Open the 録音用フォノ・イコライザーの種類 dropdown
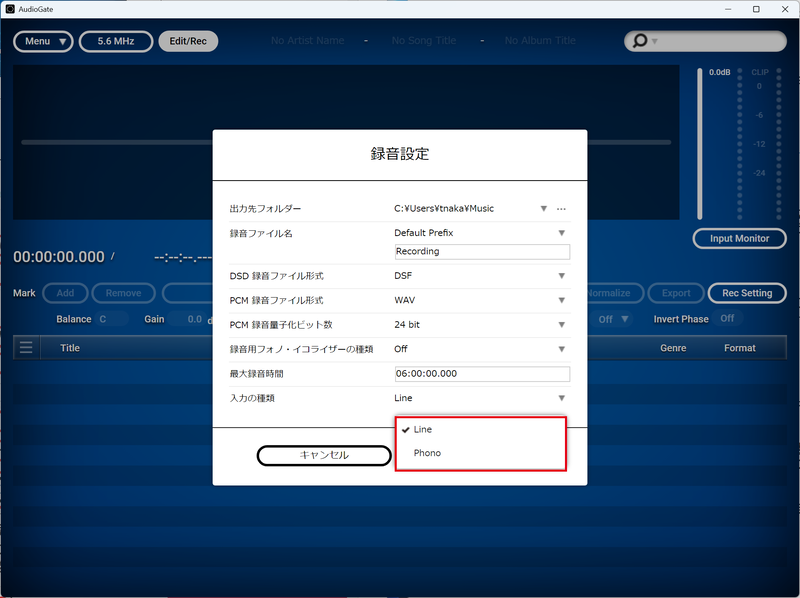The width and height of the screenshot is (800, 598). (561, 350)
